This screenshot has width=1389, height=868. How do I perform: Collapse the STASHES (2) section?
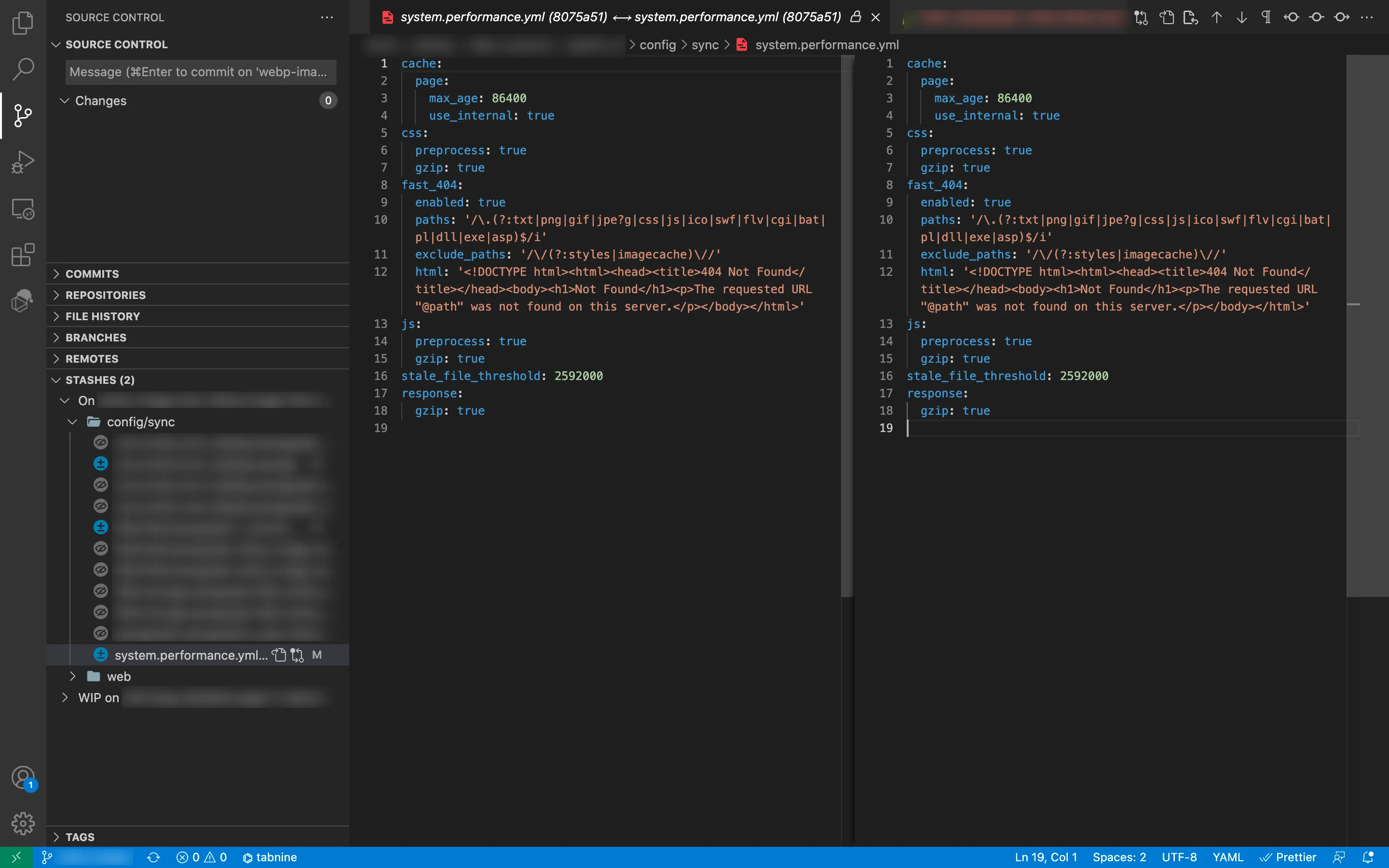pos(100,380)
